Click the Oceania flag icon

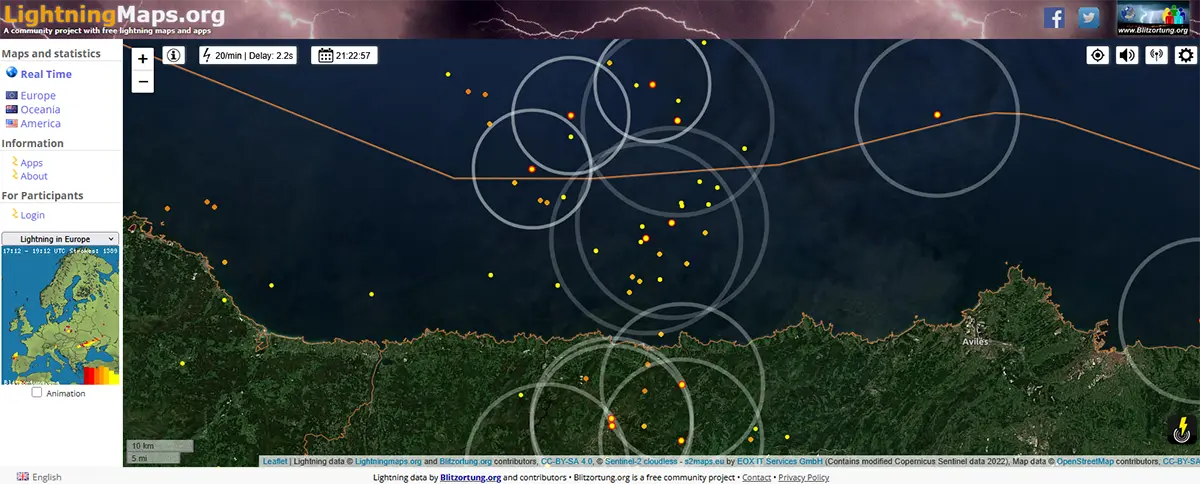coord(12,110)
